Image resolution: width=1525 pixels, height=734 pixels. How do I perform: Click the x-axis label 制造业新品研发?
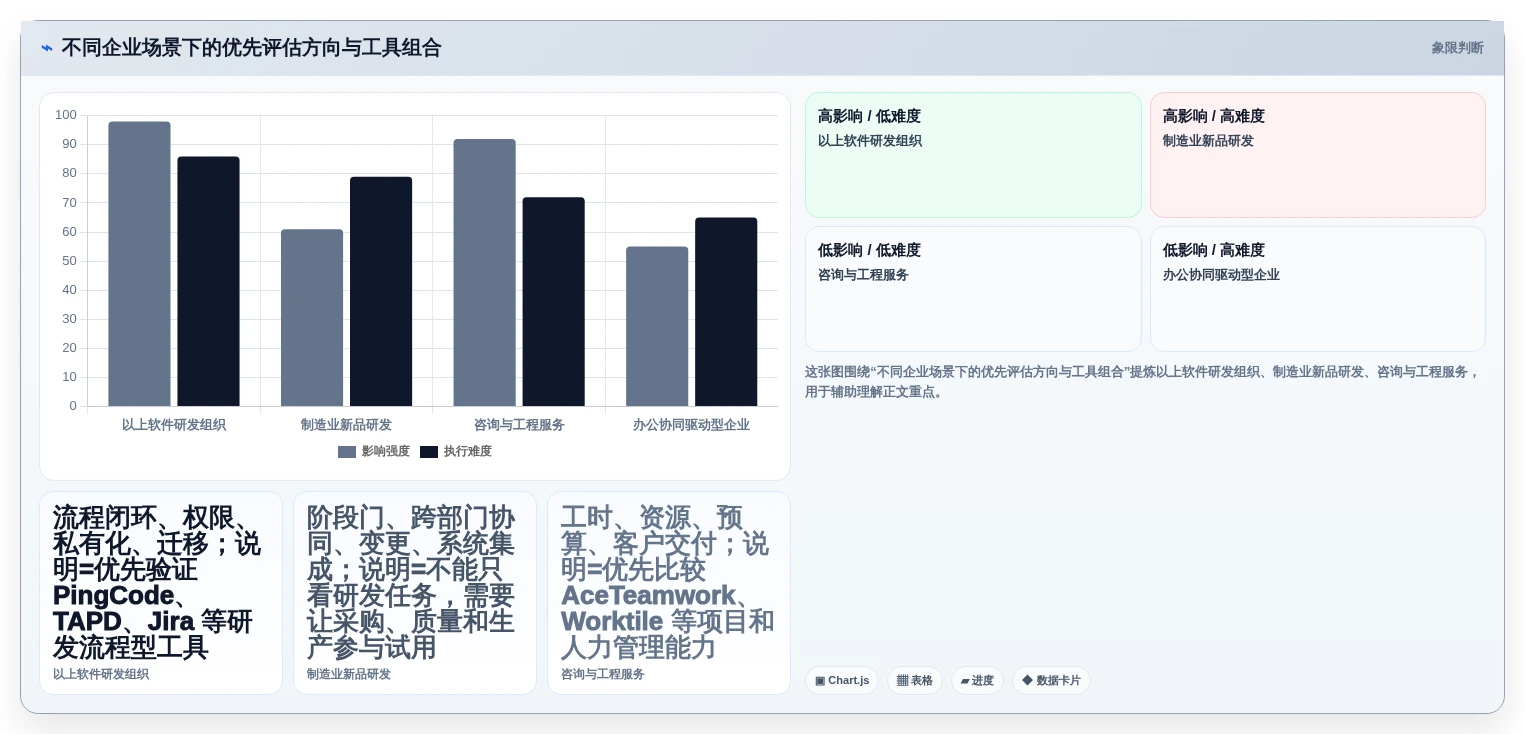click(346, 425)
